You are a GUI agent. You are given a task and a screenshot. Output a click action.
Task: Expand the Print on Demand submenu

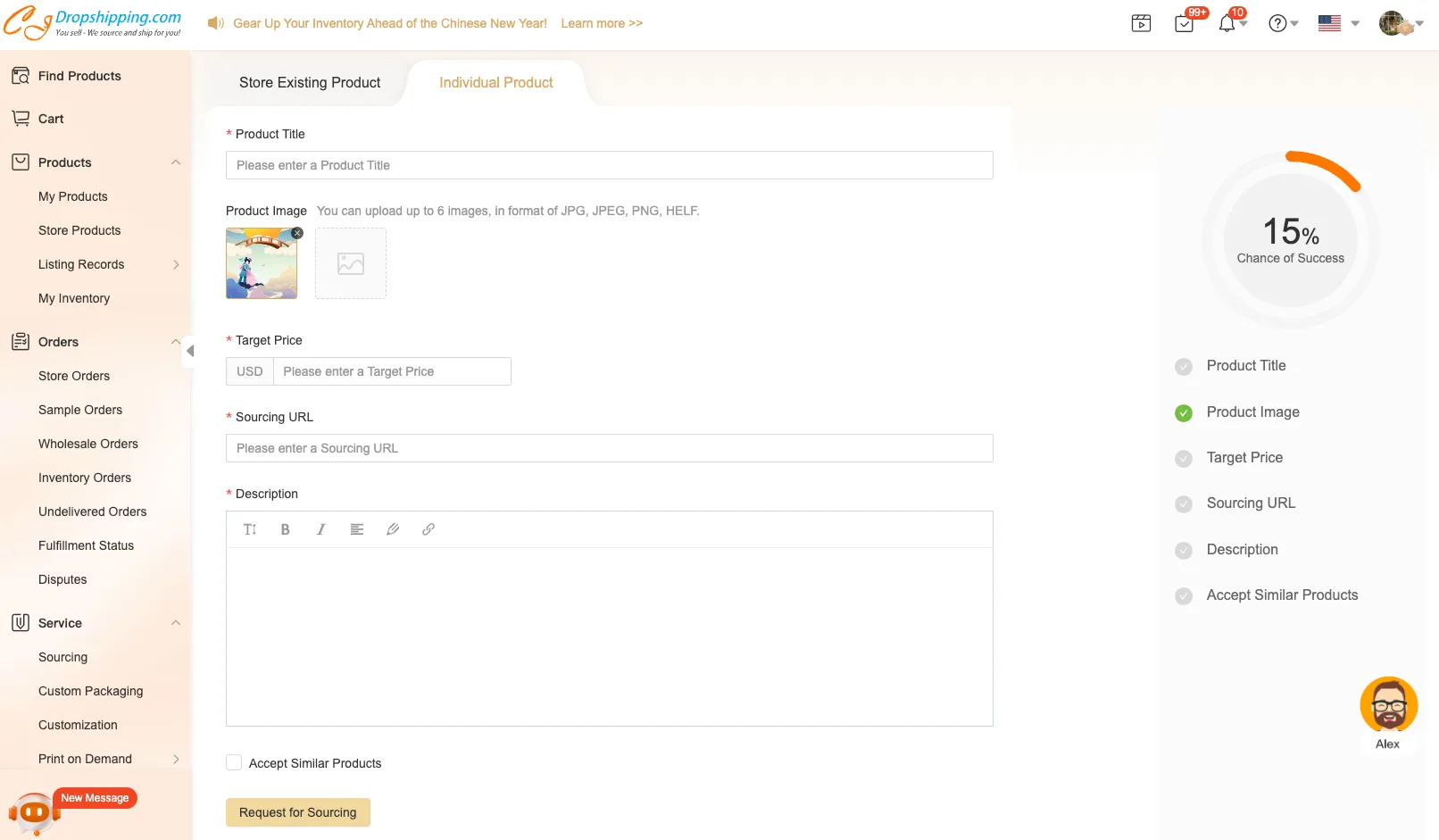click(176, 759)
